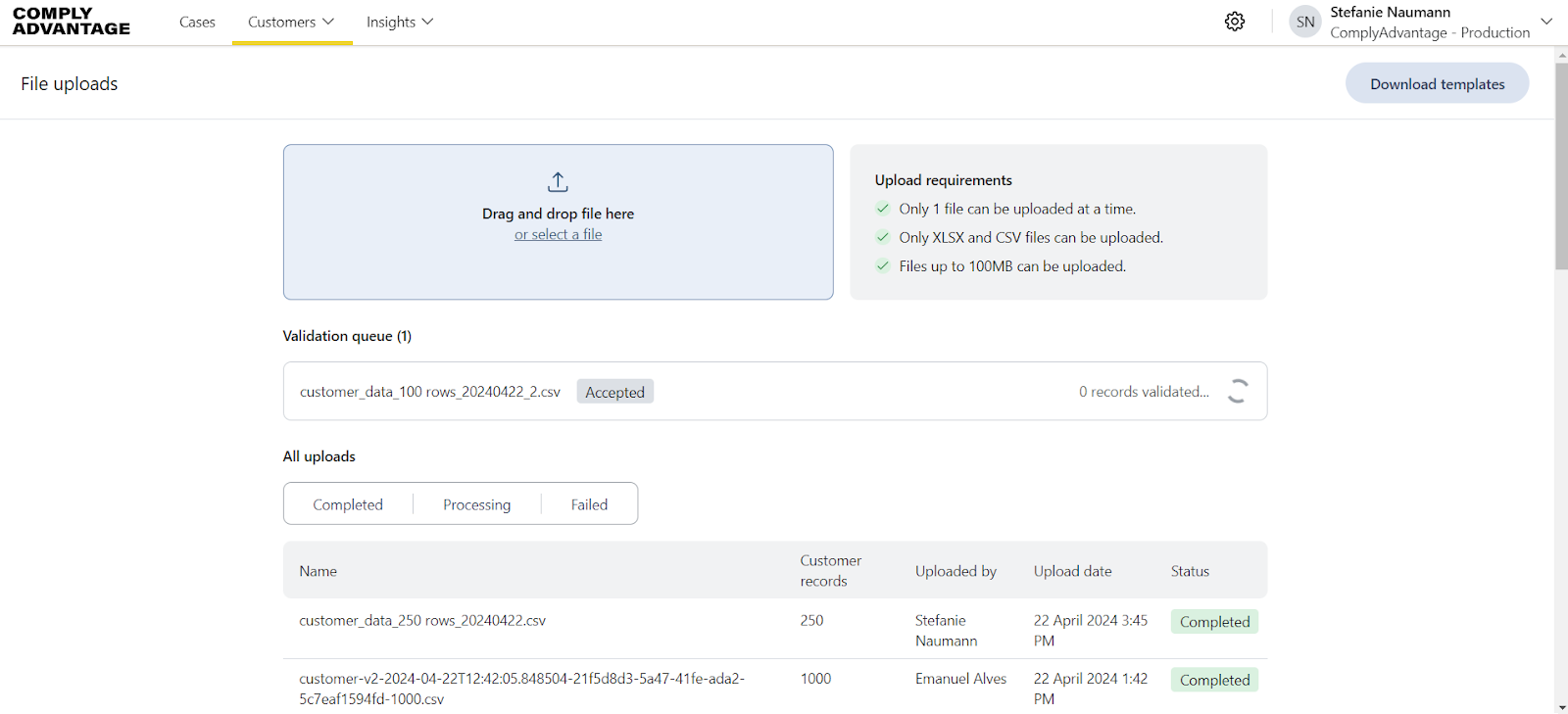
Task: Expand the Customers dropdown menu
Action: [x=291, y=22]
